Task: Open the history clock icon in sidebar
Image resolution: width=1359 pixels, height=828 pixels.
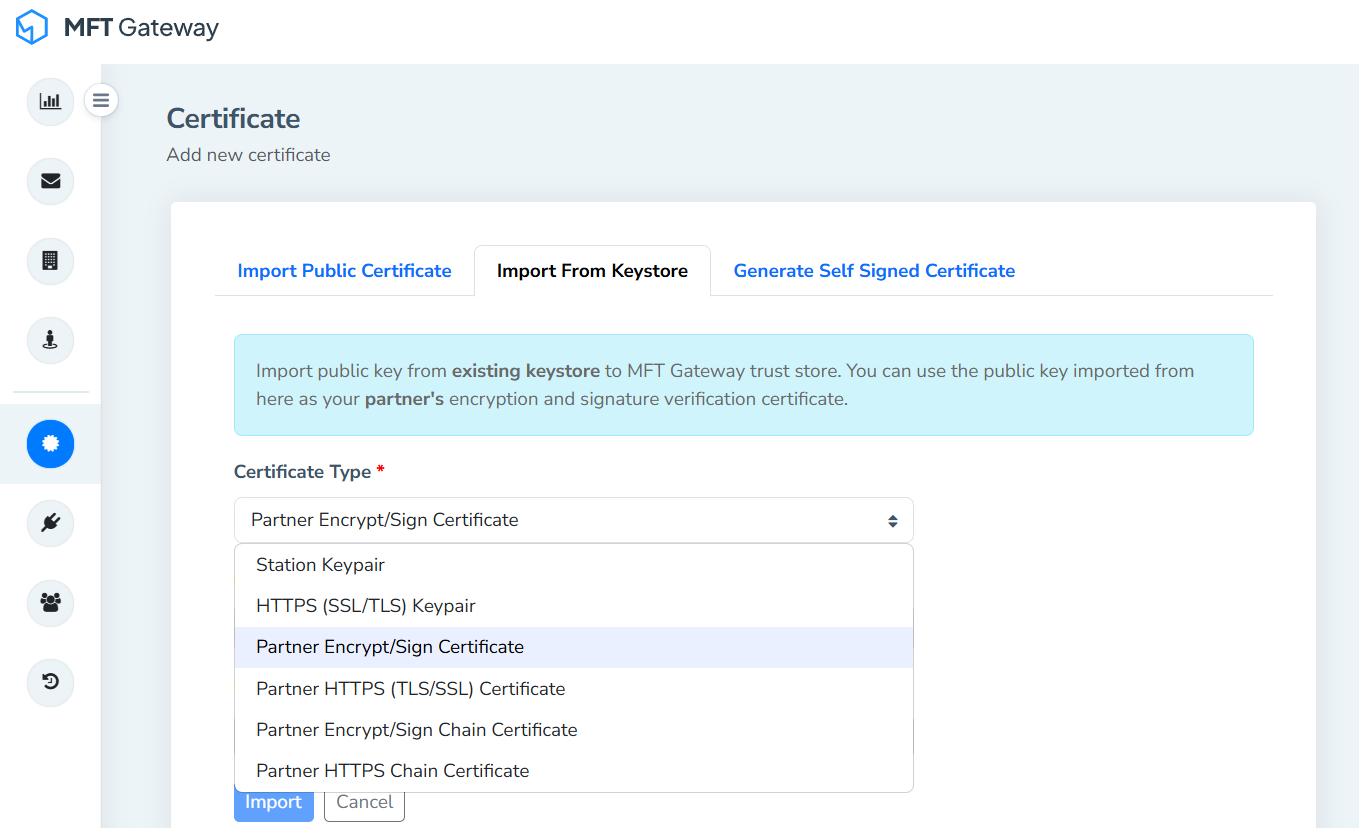Action: [x=50, y=682]
